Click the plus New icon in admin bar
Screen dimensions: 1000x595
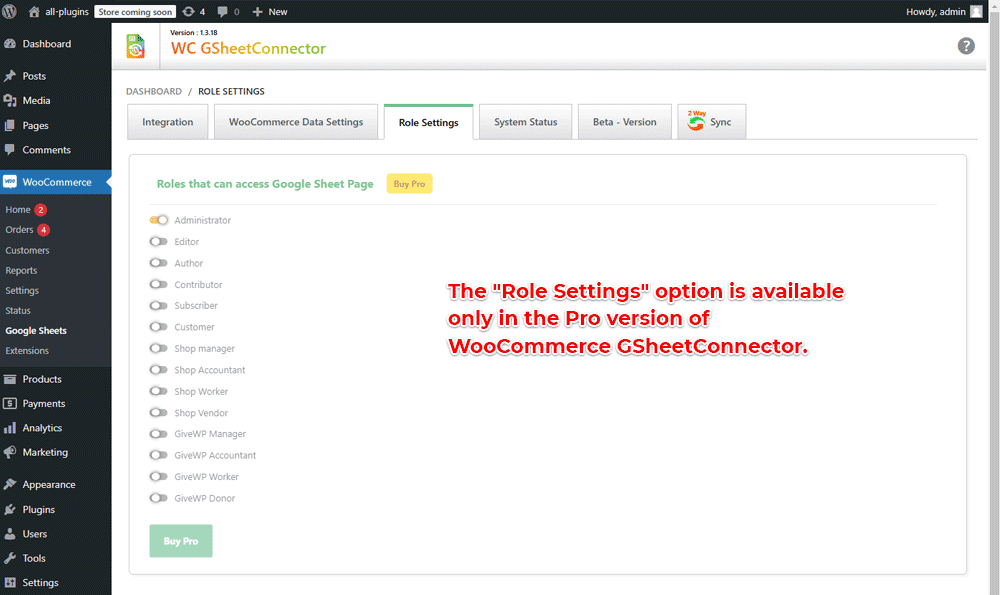click(258, 11)
